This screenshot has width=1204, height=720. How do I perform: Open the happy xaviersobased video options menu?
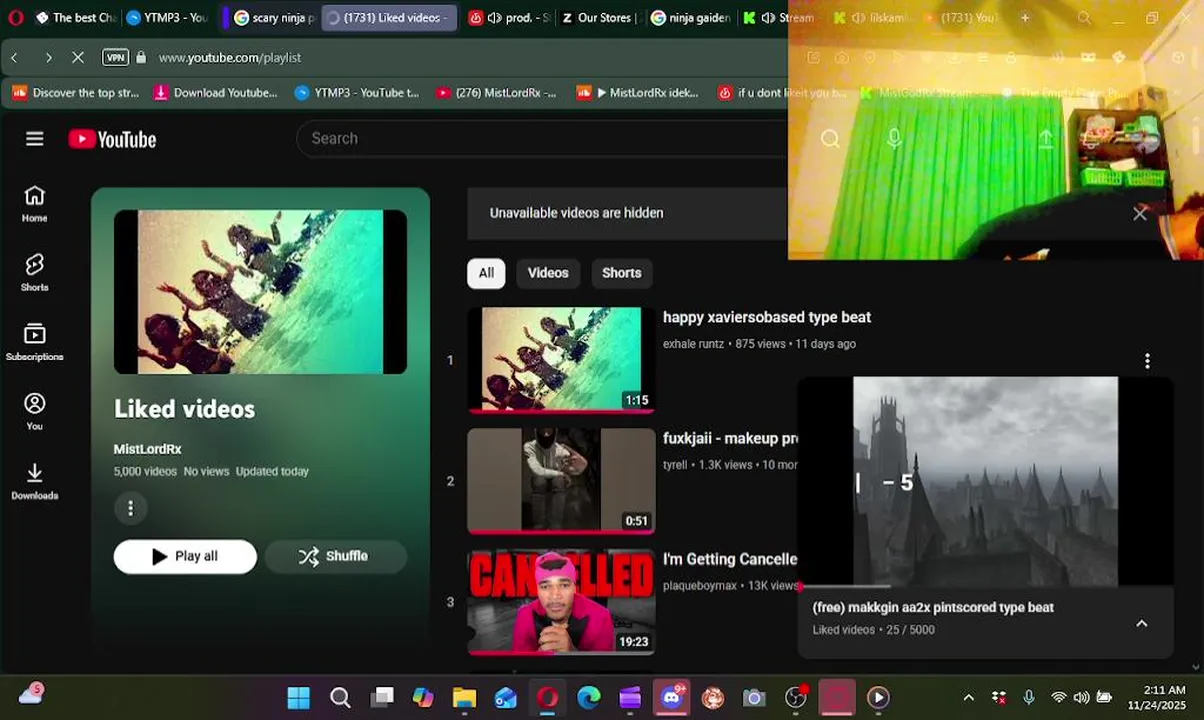click(x=1147, y=360)
